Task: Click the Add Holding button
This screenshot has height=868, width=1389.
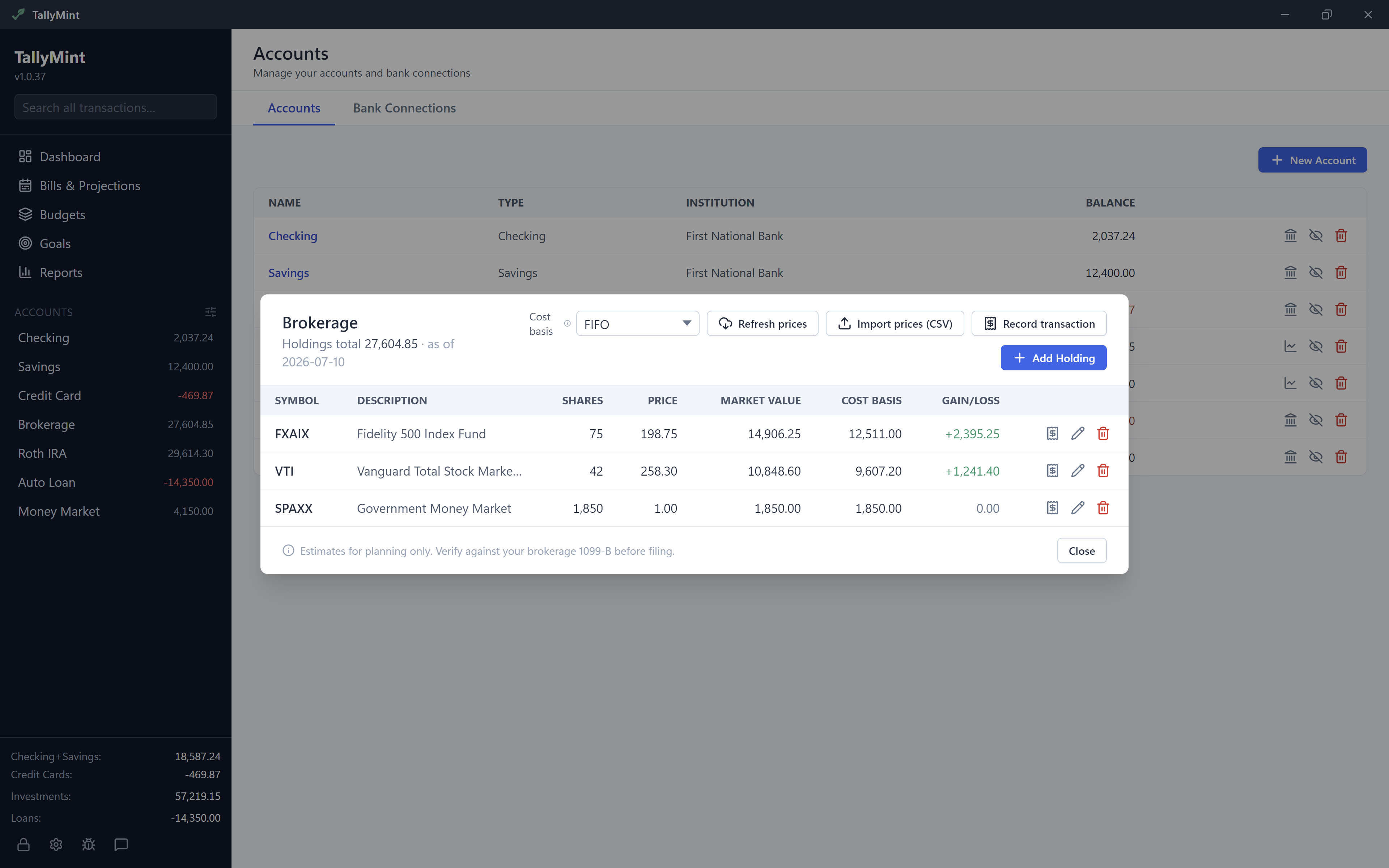Action: tap(1053, 358)
